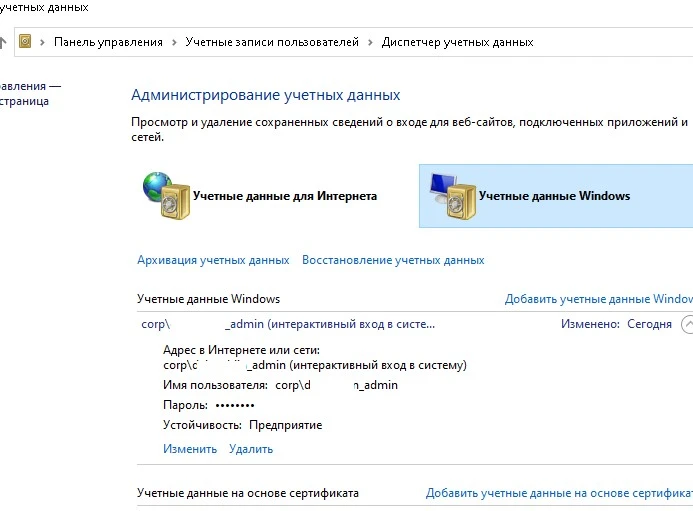
Task: Expand the chevron after "Панель управления" breadcrumb
Action: (174, 42)
